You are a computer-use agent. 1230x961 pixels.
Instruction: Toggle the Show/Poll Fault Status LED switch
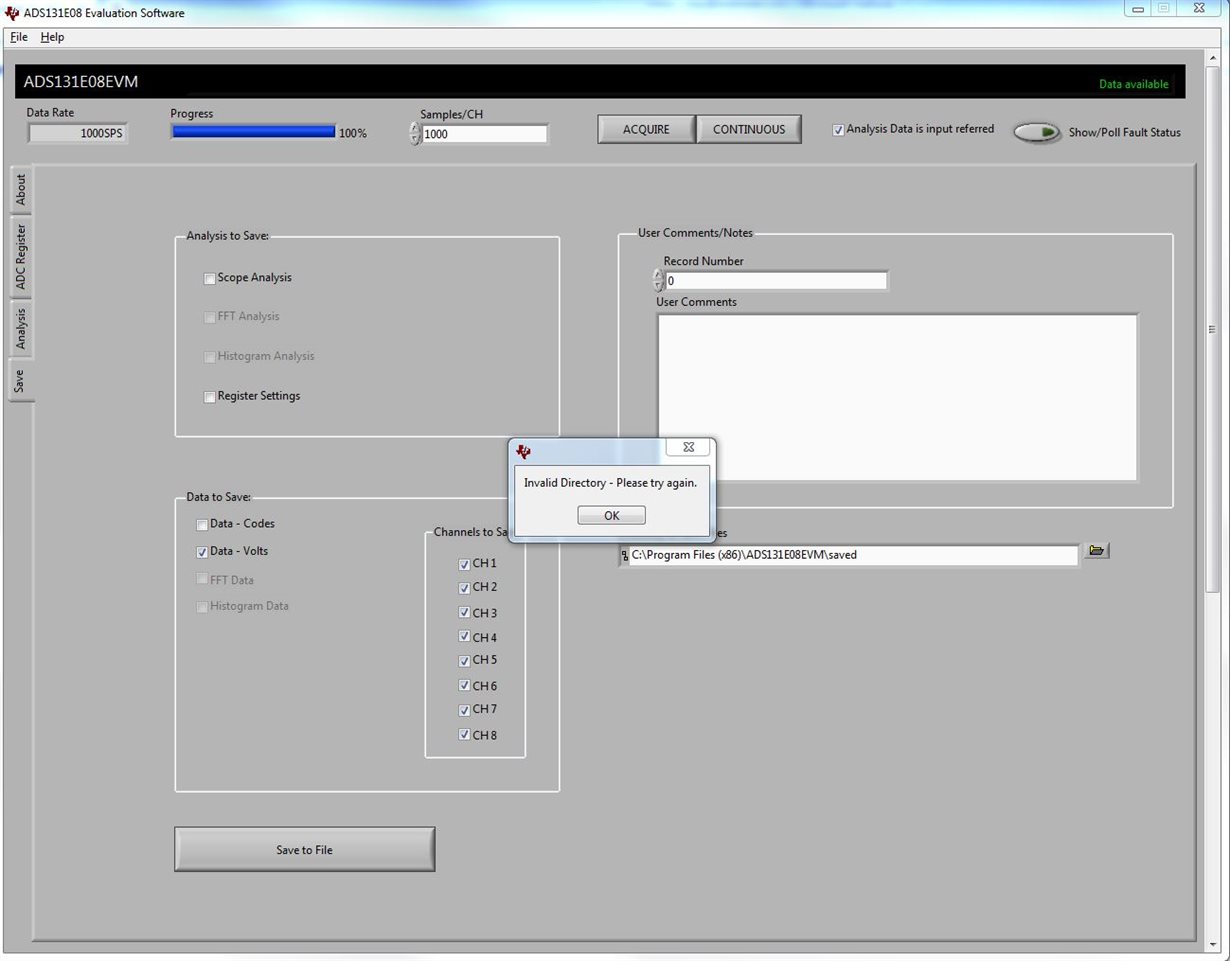pyautogui.click(x=1037, y=132)
